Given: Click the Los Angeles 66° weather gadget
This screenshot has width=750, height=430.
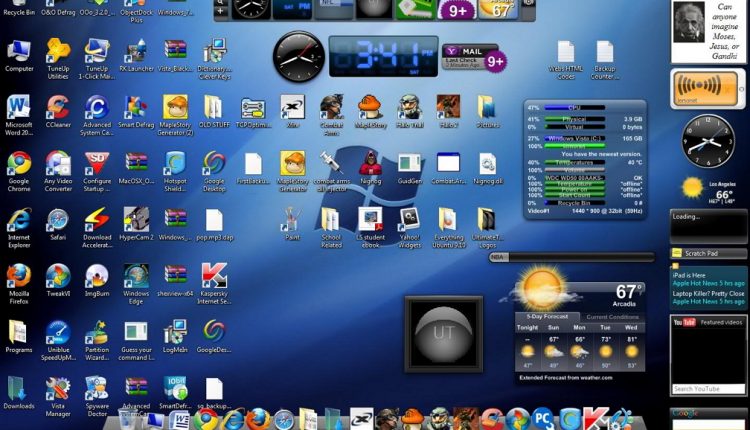Looking at the screenshot, I should point(708,191).
